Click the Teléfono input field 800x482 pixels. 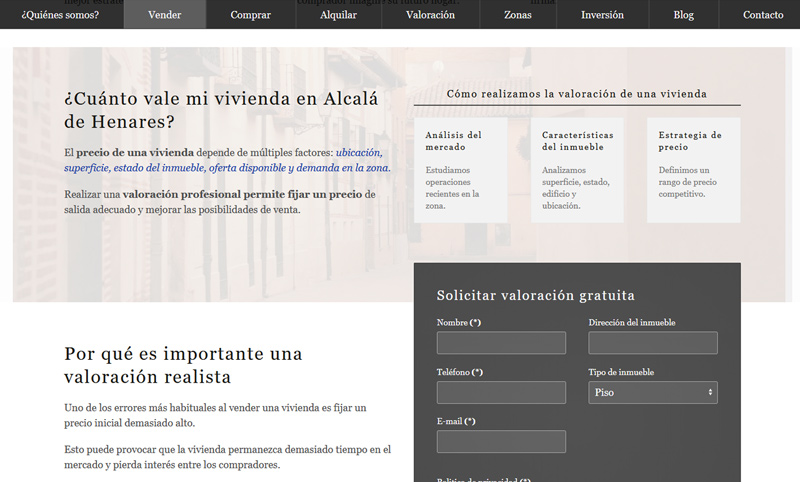[x=501, y=392]
